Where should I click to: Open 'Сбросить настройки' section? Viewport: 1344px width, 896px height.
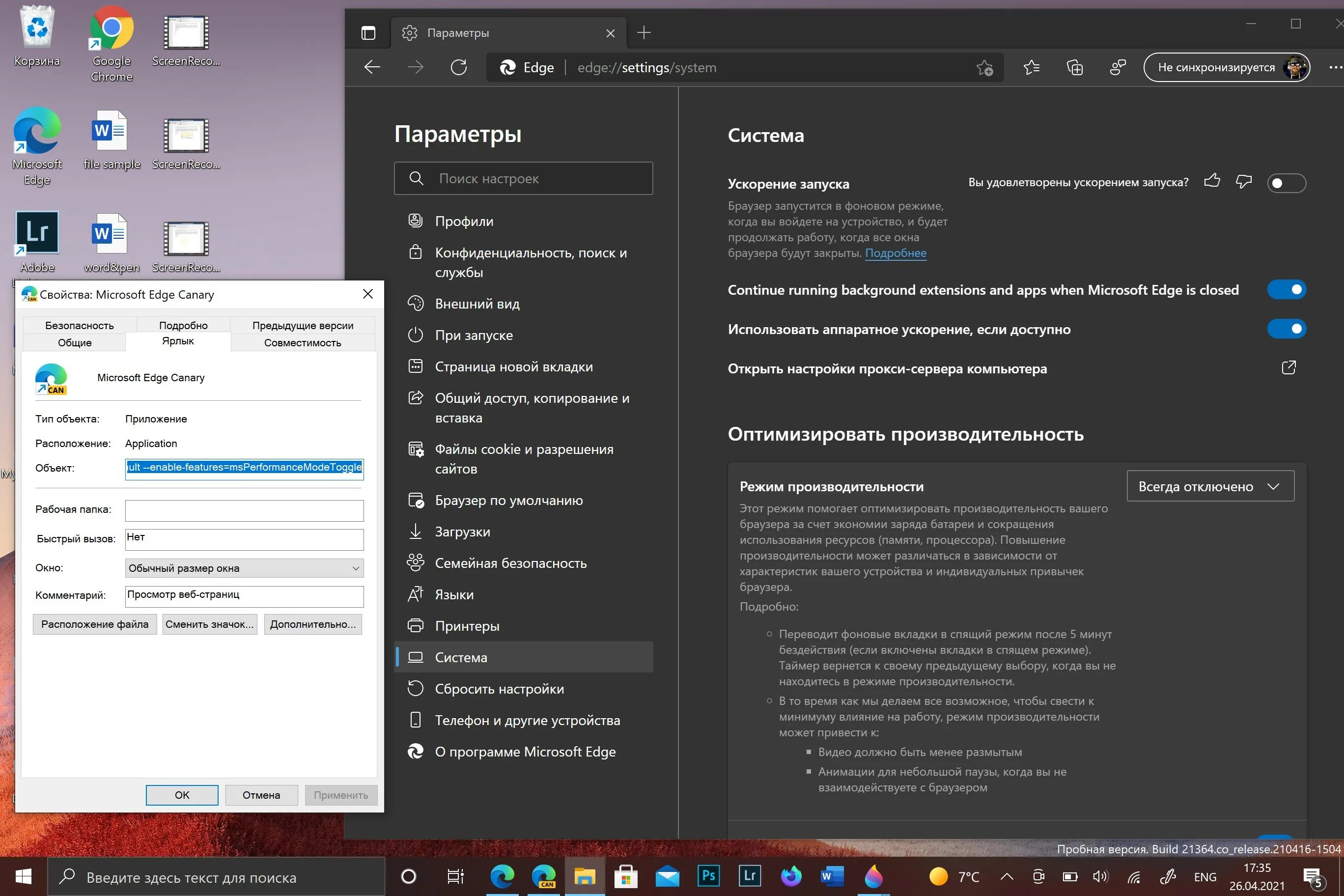click(x=524, y=689)
